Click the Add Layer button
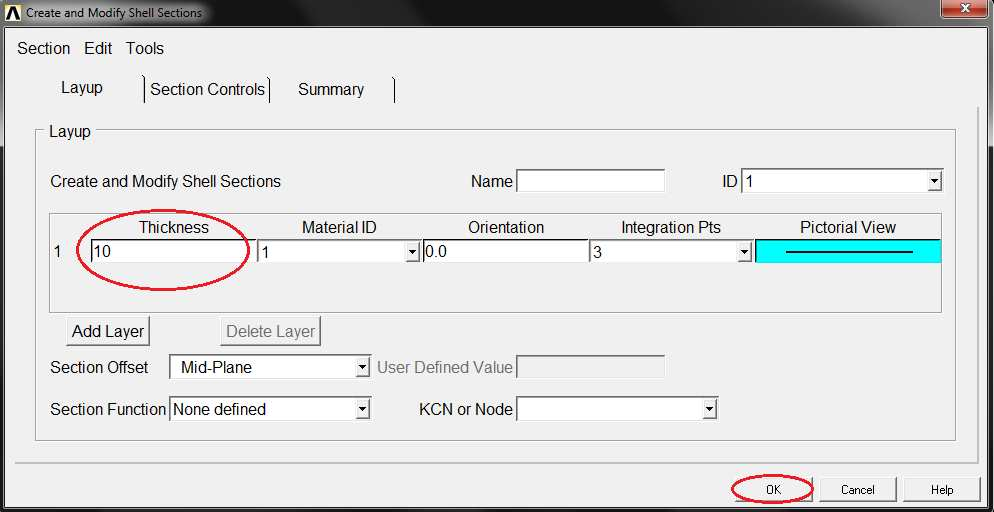 (108, 331)
